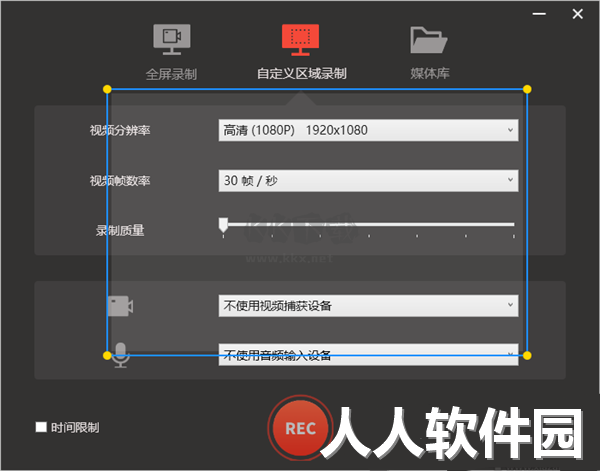Open the 视频分辨率 resolution dropdown
This screenshot has width=600, height=471.
368,130
